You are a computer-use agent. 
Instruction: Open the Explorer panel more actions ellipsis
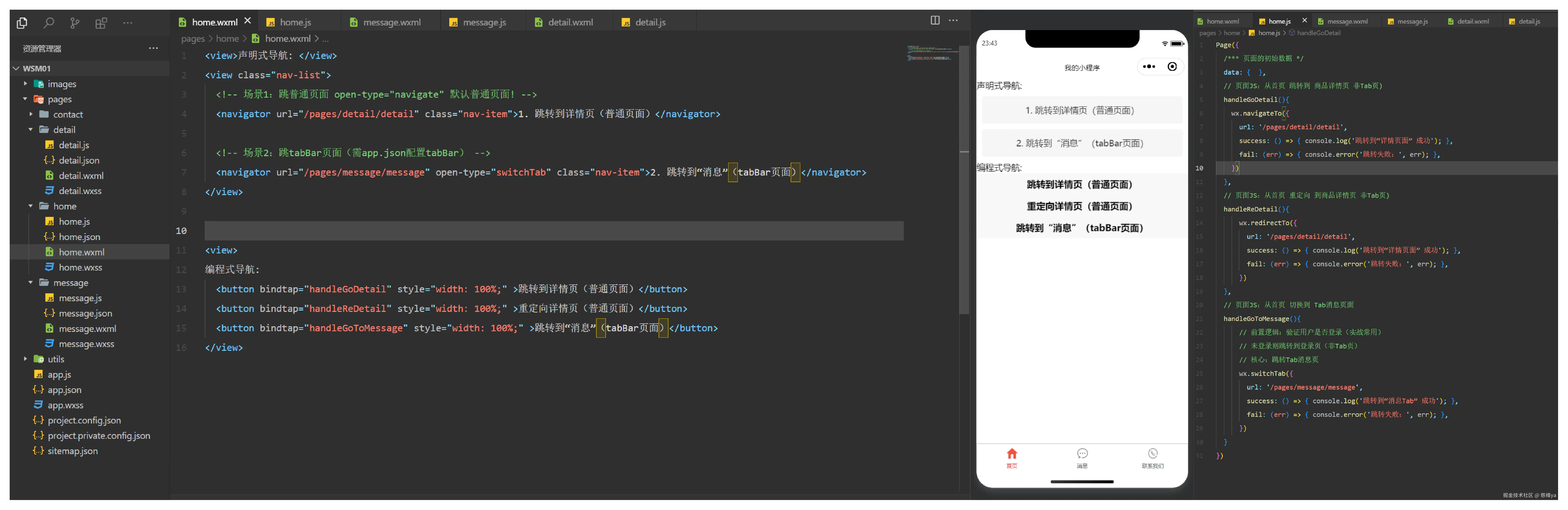153,48
